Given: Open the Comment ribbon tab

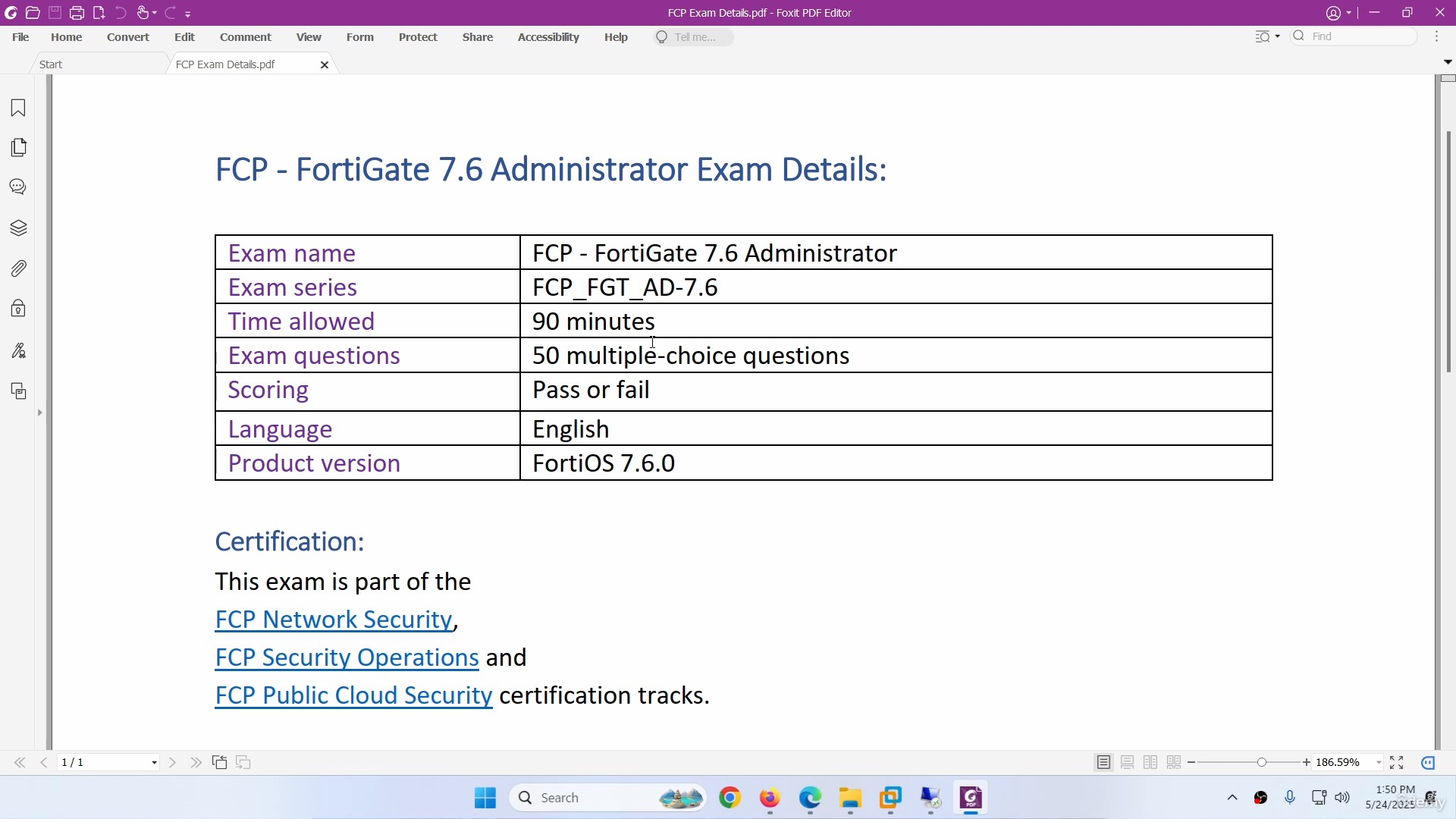Looking at the screenshot, I should (x=246, y=37).
